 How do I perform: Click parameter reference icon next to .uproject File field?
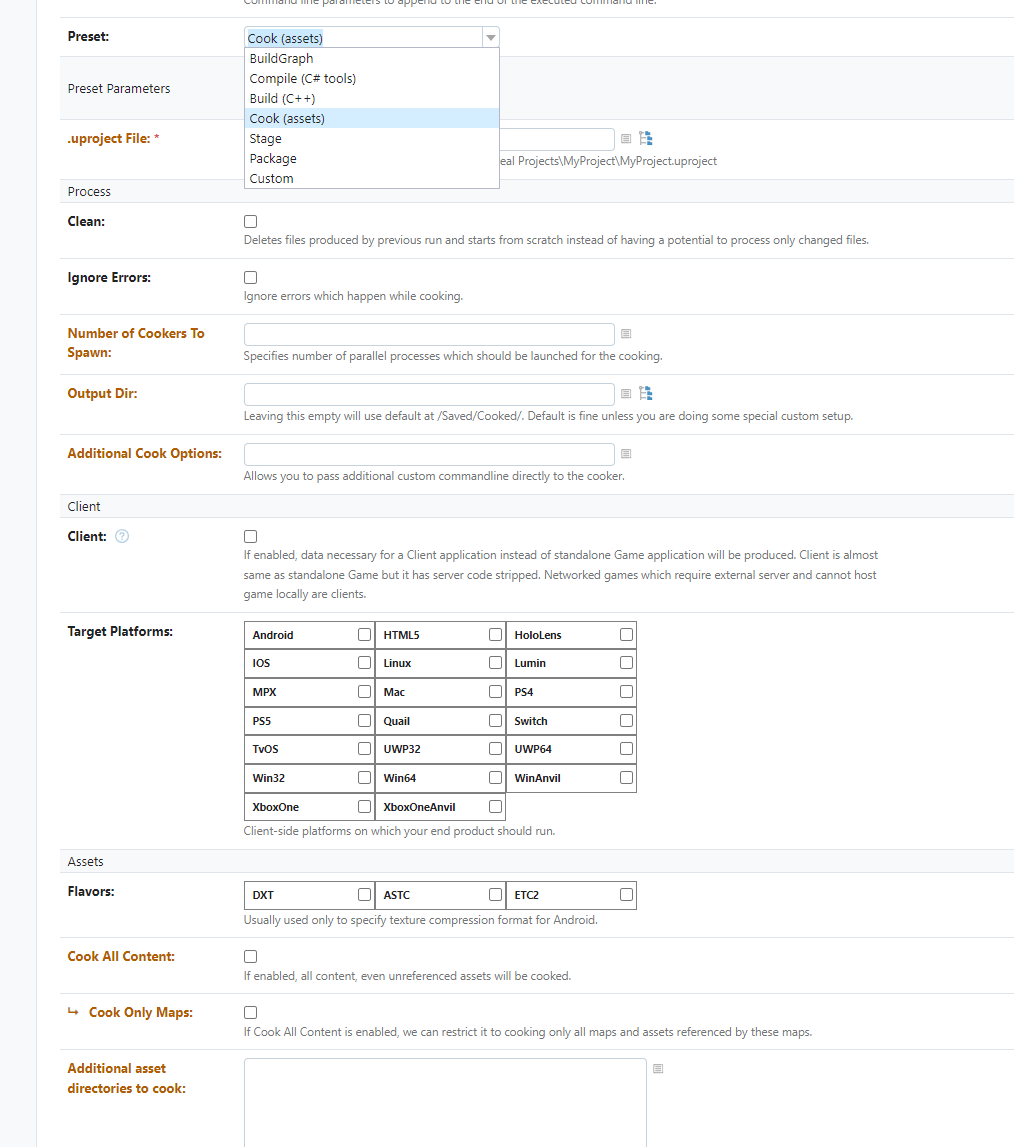(x=626, y=138)
